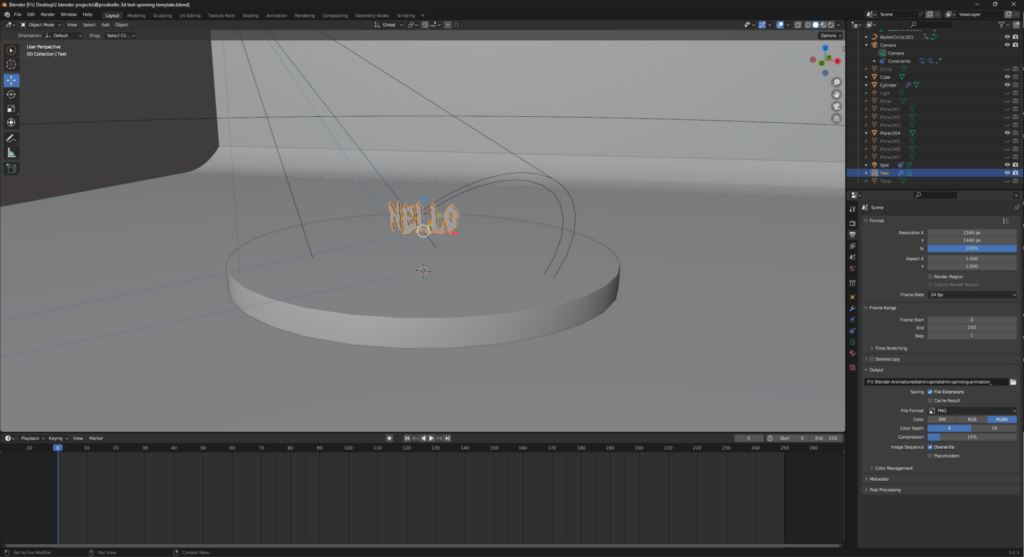Jump to the timeline start frame button
The image size is (1024, 557).
(x=407, y=438)
